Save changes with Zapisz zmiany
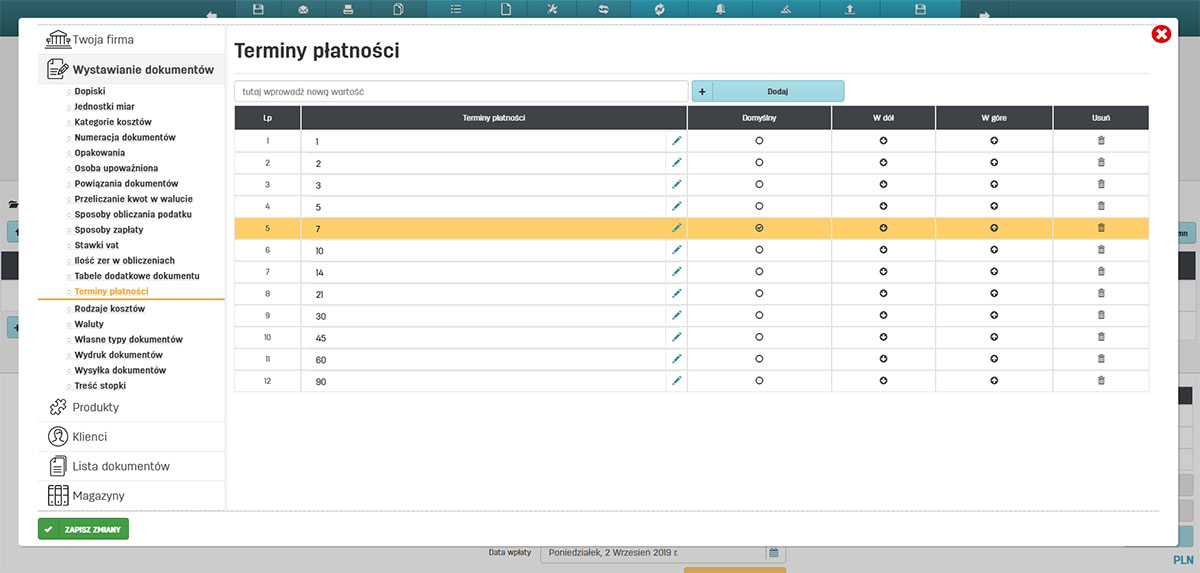 pyautogui.click(x=83, y=529)
